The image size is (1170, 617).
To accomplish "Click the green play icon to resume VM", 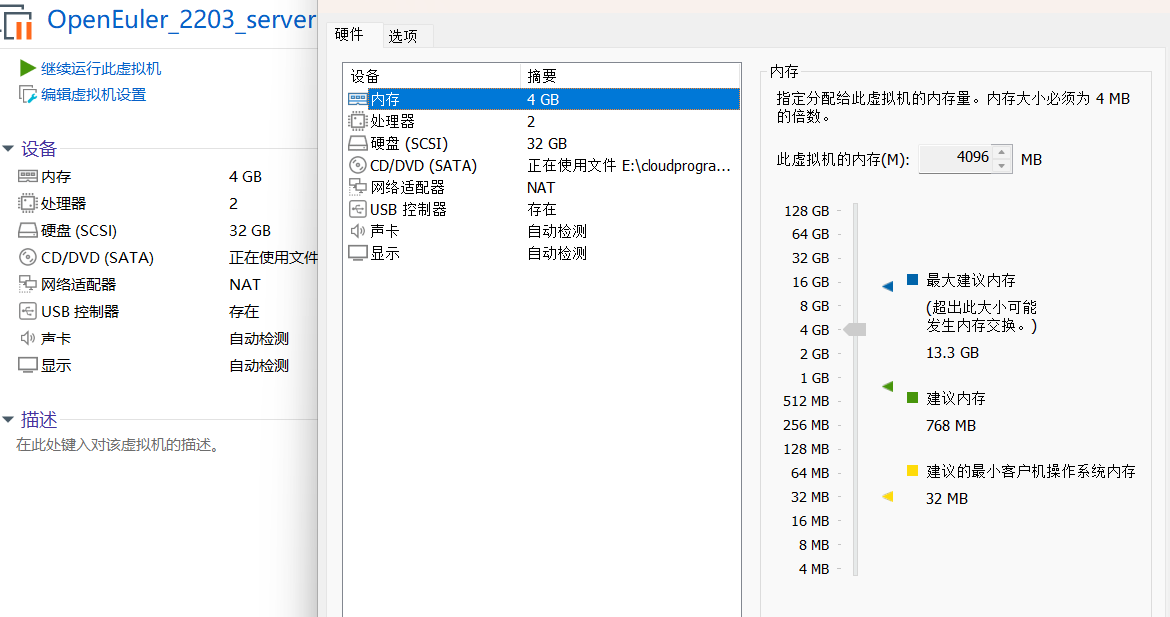I will (28, 69).
